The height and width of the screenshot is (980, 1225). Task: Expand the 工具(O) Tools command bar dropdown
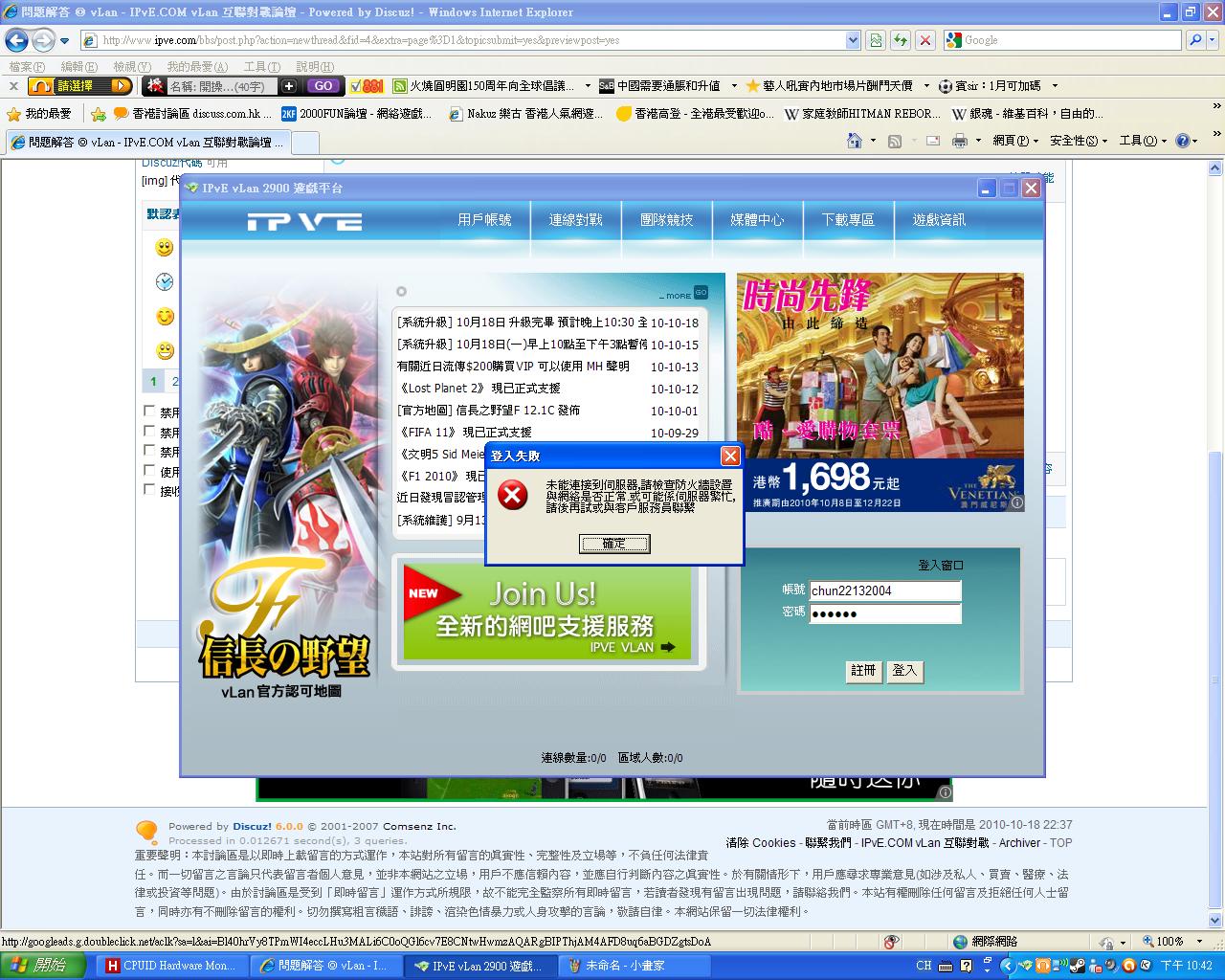coord(1143,141)
